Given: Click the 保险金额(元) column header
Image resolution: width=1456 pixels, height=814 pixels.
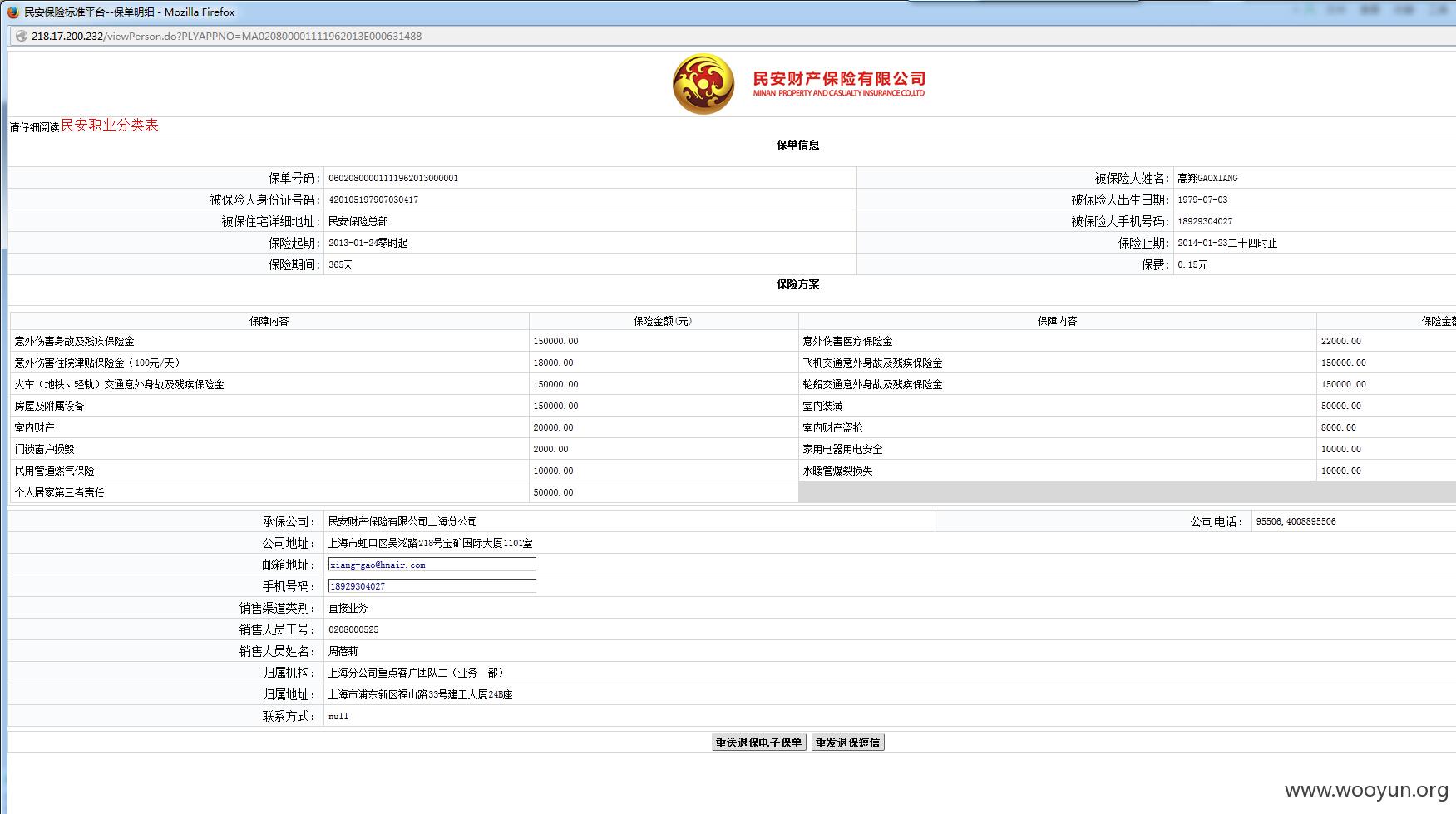Looking at the screenshot, I should point(663,321).
